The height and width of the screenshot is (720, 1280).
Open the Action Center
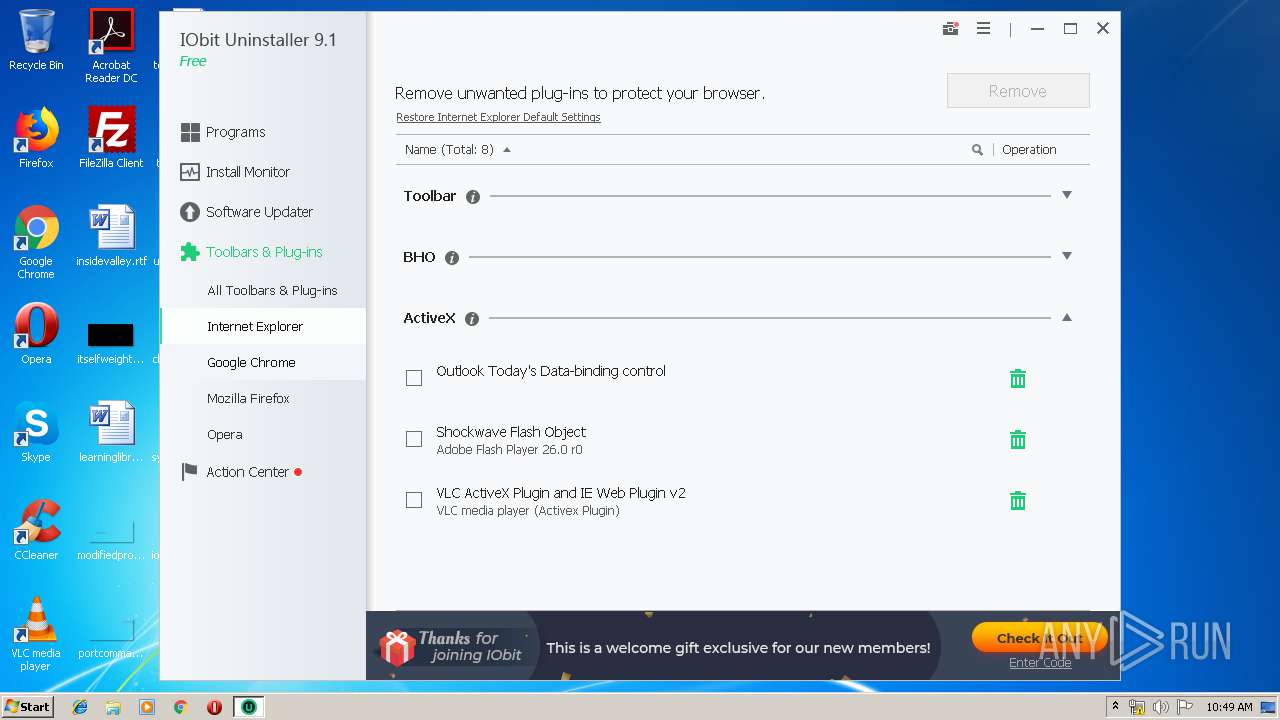coord(240,472)
